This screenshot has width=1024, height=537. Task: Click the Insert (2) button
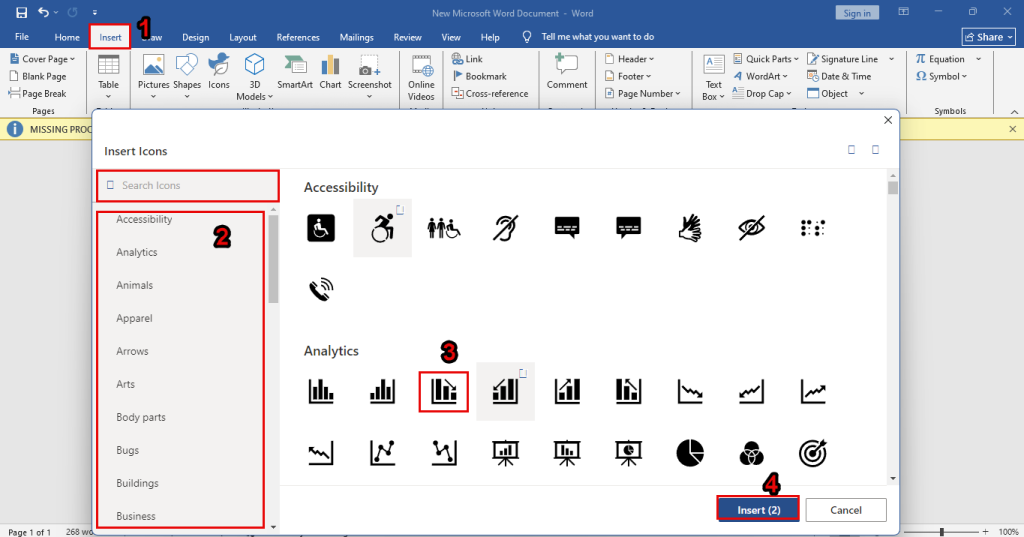(758, 510)
